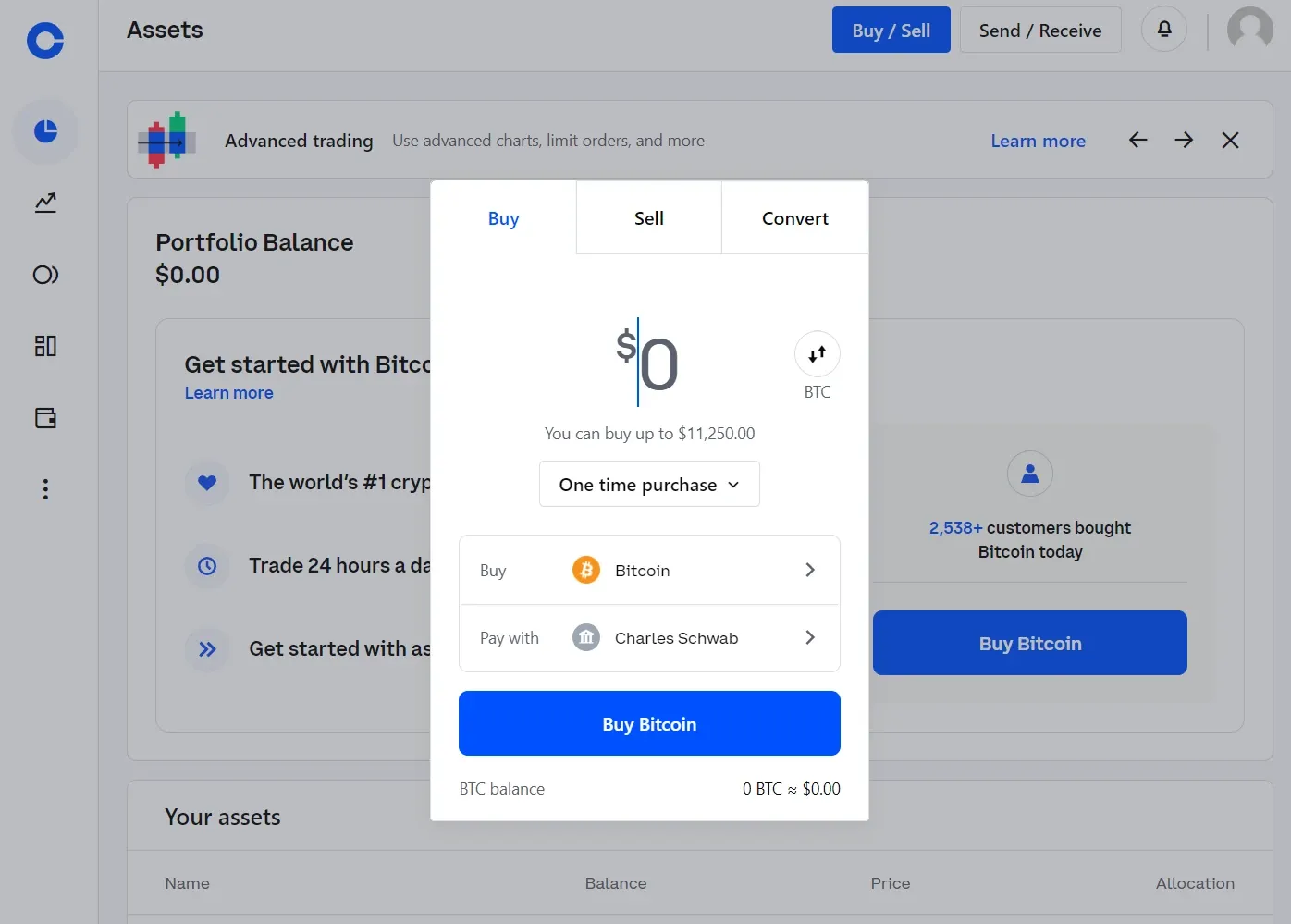Go to previous banner with left arrow

pos(1138,140)
